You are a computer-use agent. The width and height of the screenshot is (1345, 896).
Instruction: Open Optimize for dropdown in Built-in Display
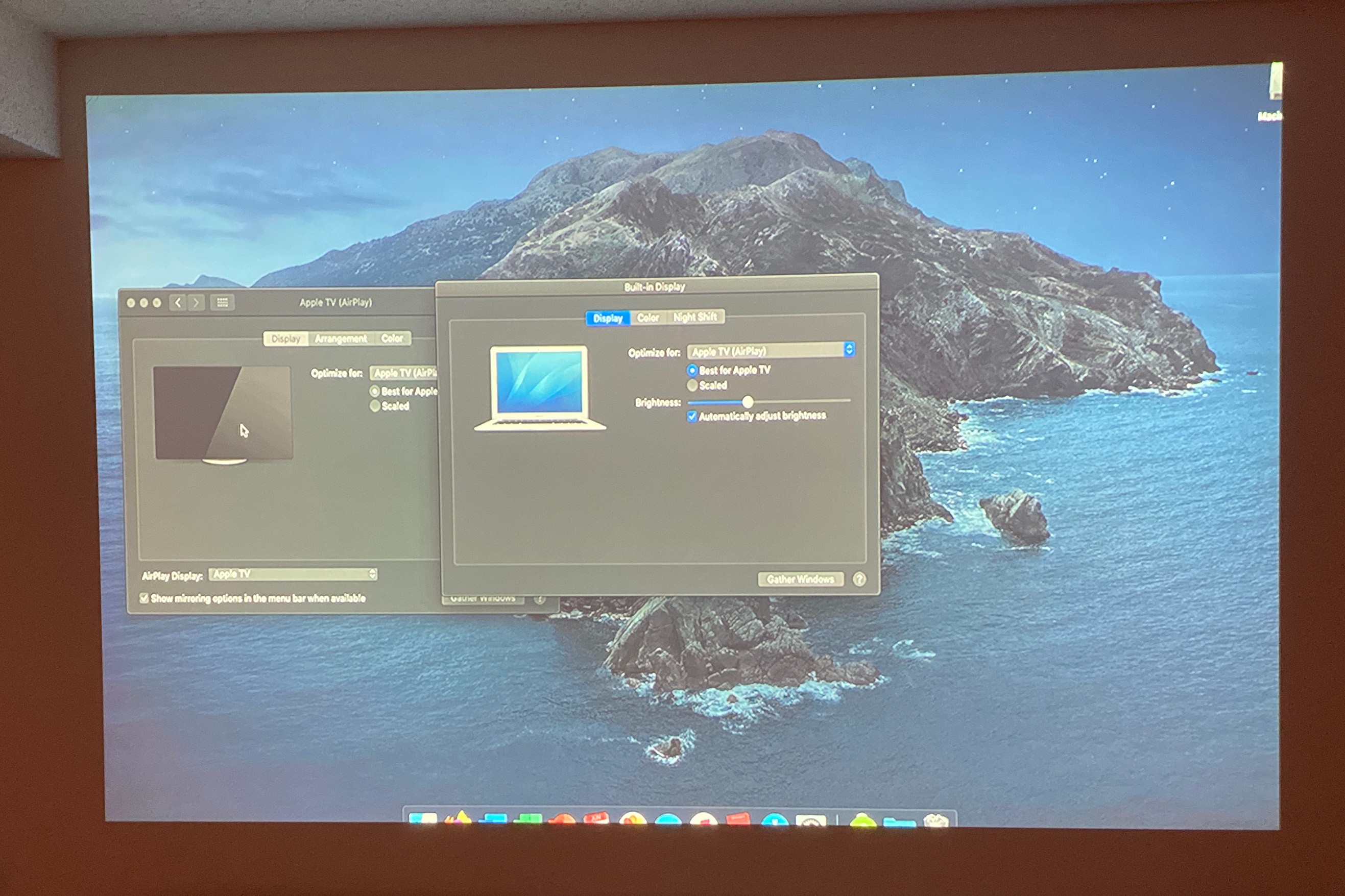(x=771, y=350)
